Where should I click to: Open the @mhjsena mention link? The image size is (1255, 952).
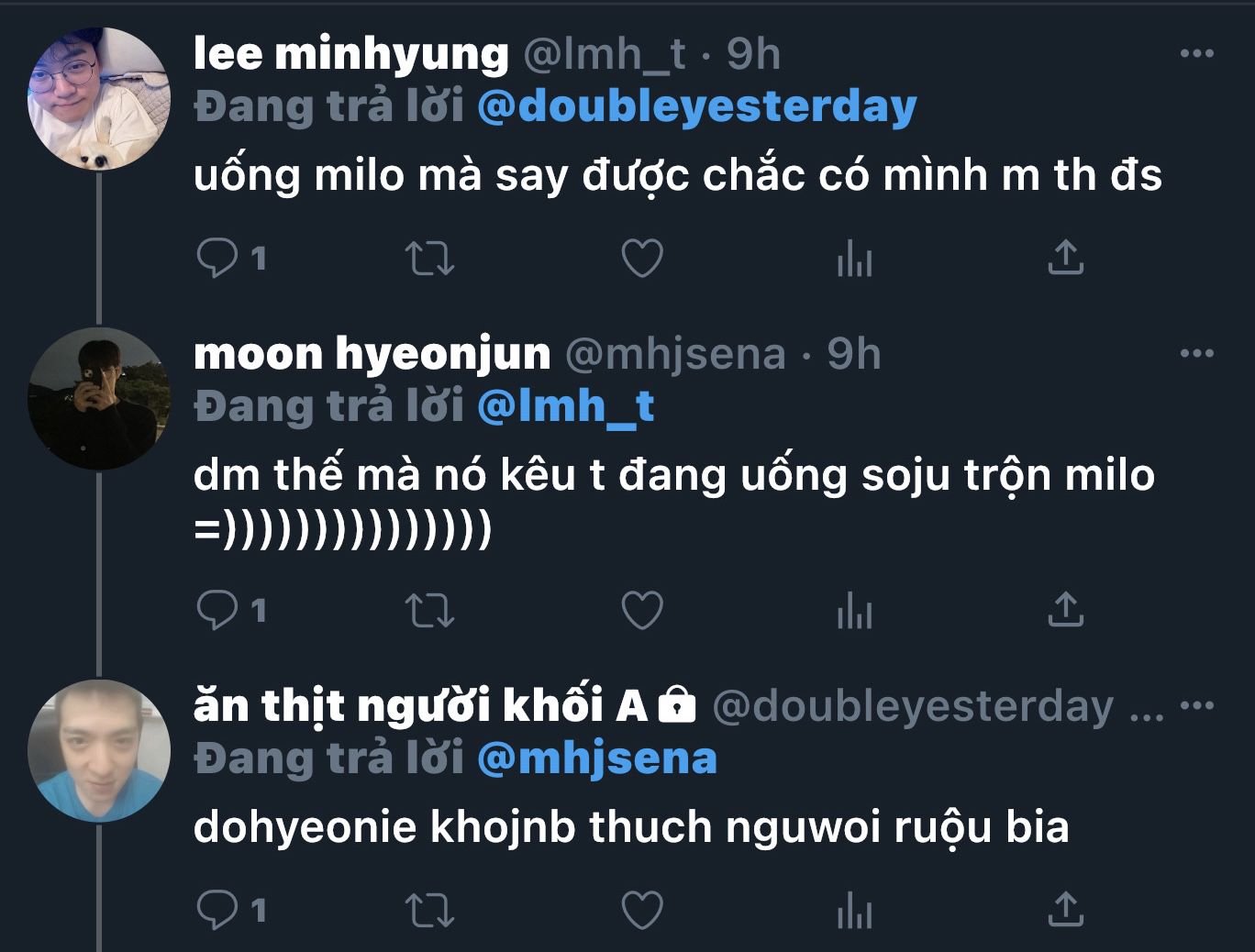[597, 758]
